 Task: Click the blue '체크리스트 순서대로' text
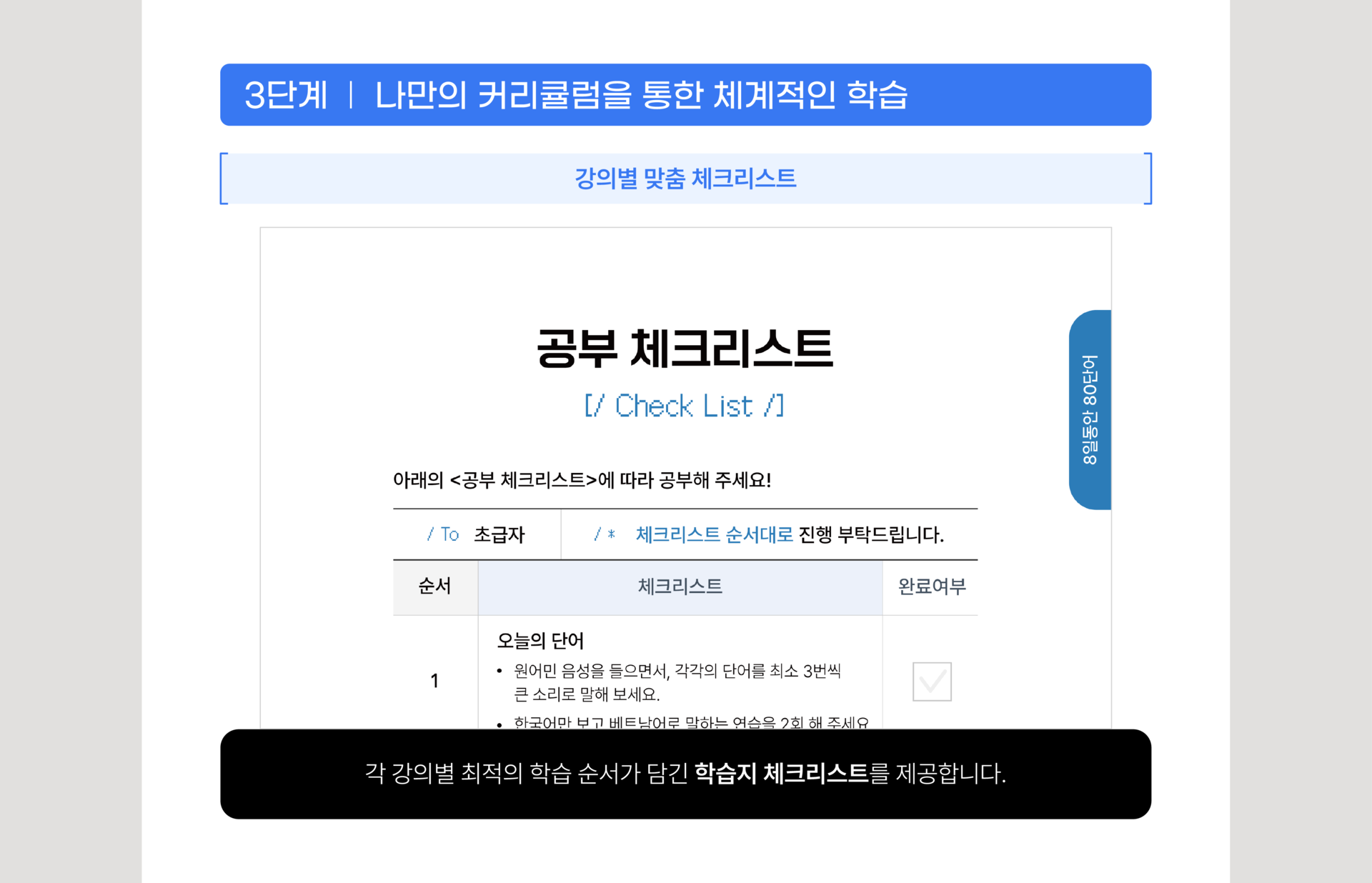pos(715,534)
